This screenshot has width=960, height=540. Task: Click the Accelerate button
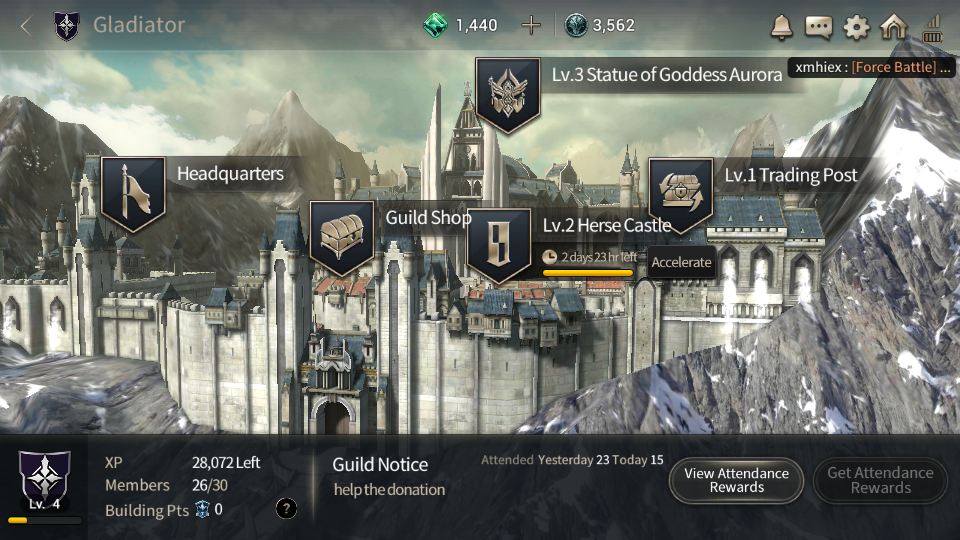click(681, 262)
